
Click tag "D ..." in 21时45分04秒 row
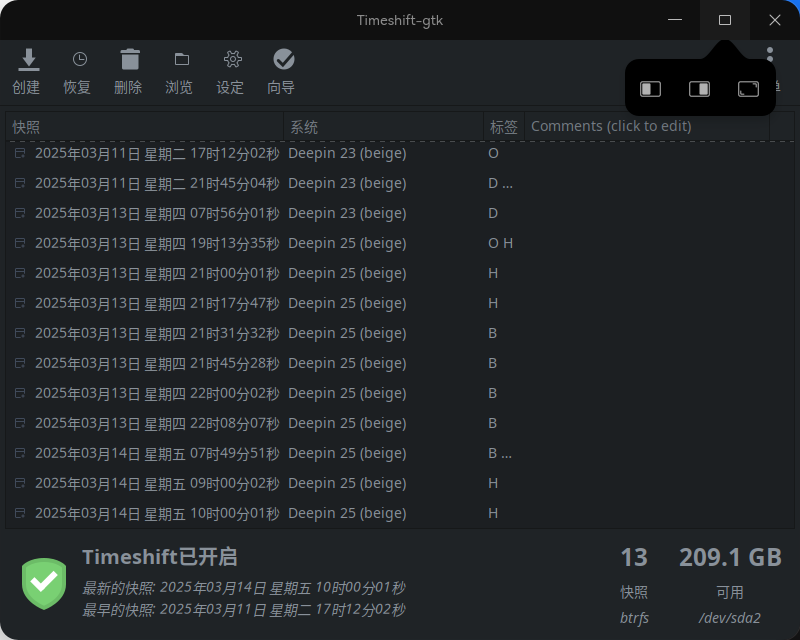tap(501, 183)
